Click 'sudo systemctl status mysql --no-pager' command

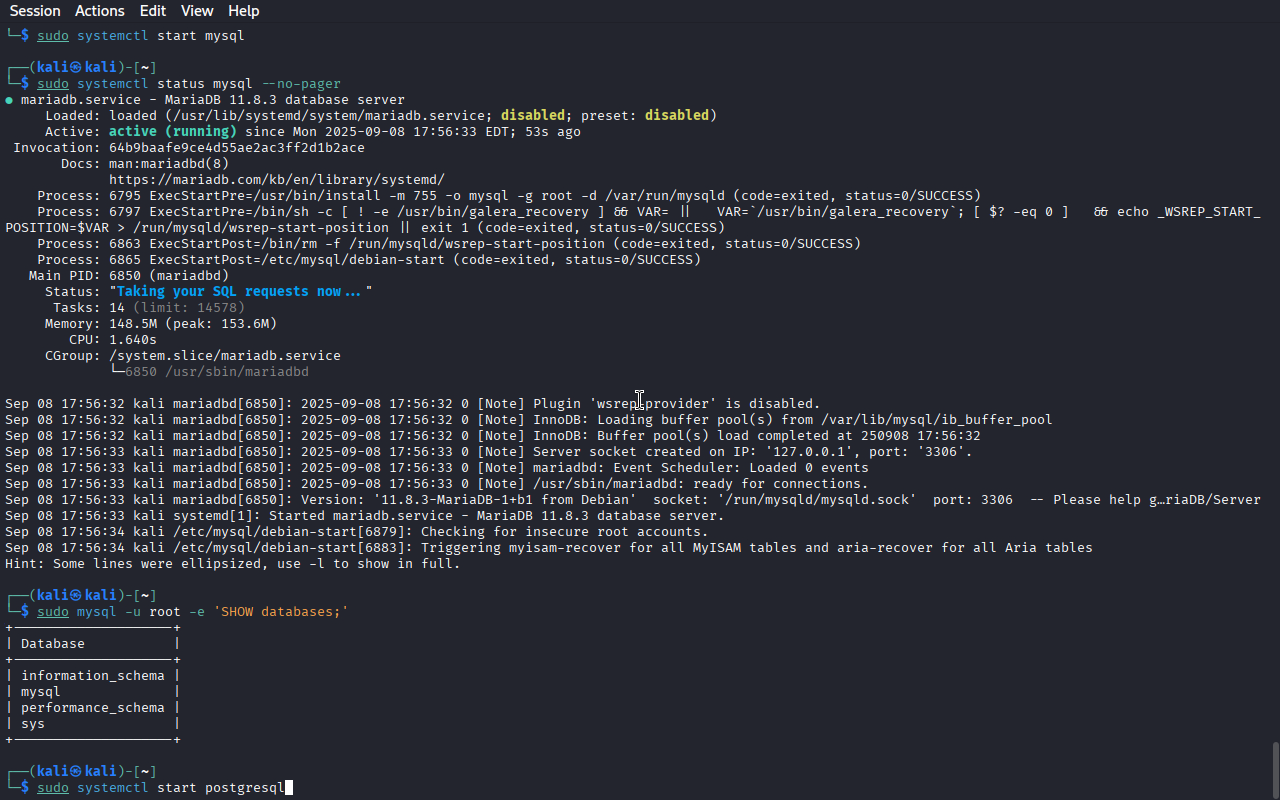click(189, 83)
